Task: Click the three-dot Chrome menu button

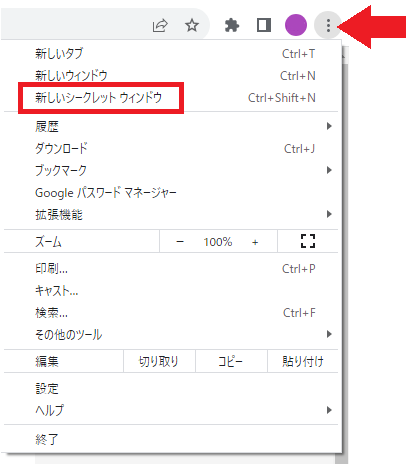Action: 328,25
